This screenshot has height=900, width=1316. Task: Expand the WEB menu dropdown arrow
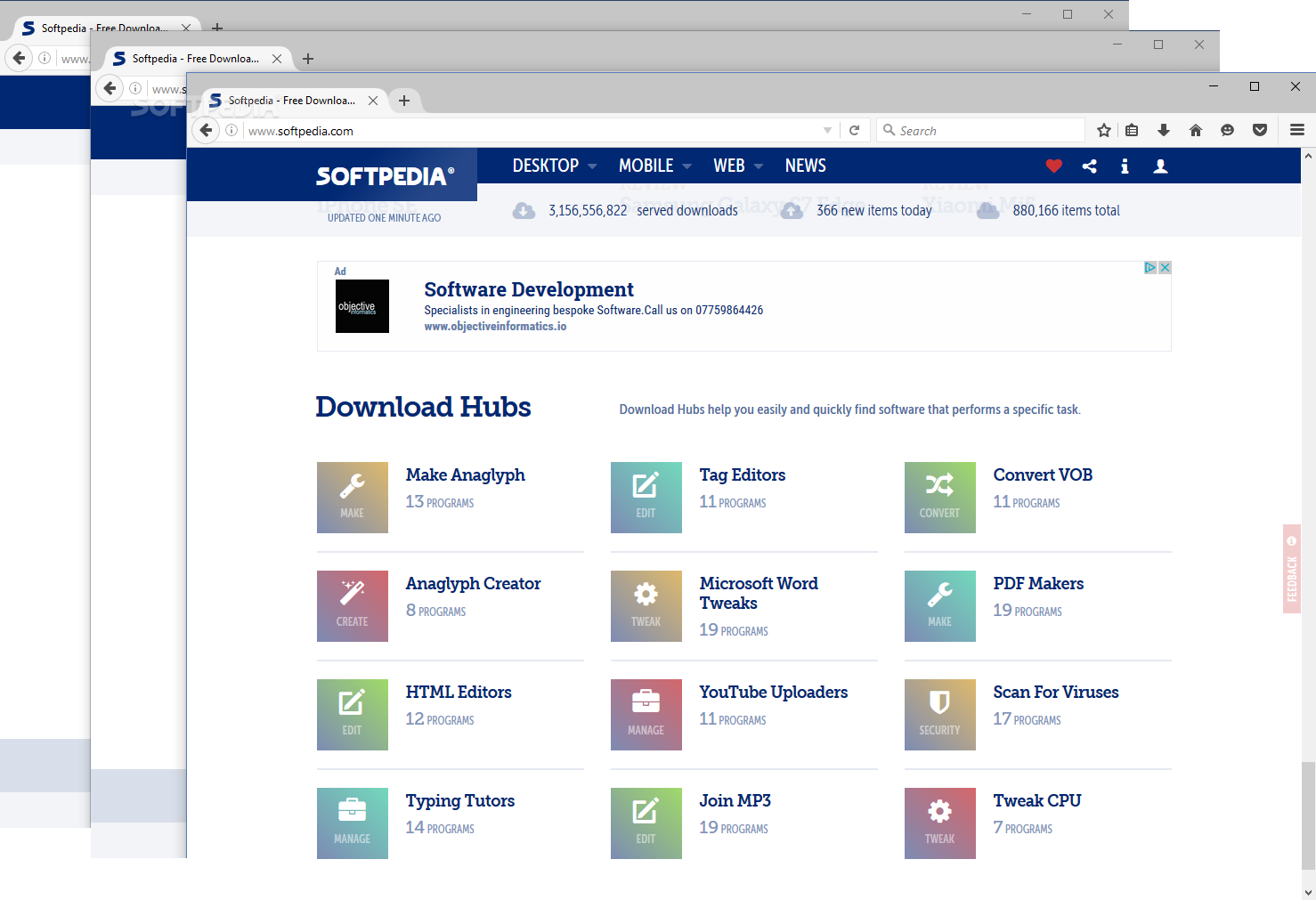(759, 166)
